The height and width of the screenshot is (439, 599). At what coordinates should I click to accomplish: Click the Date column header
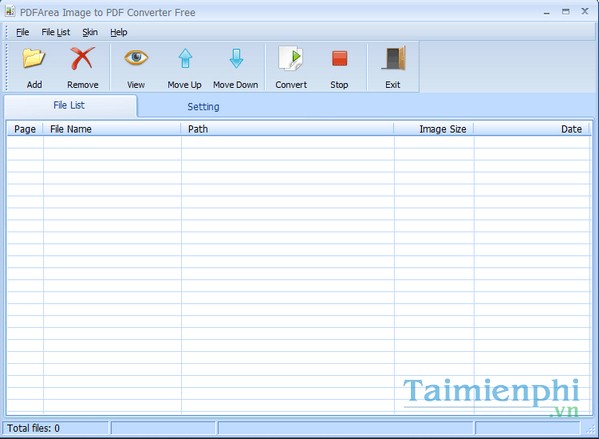click(532, 129)
